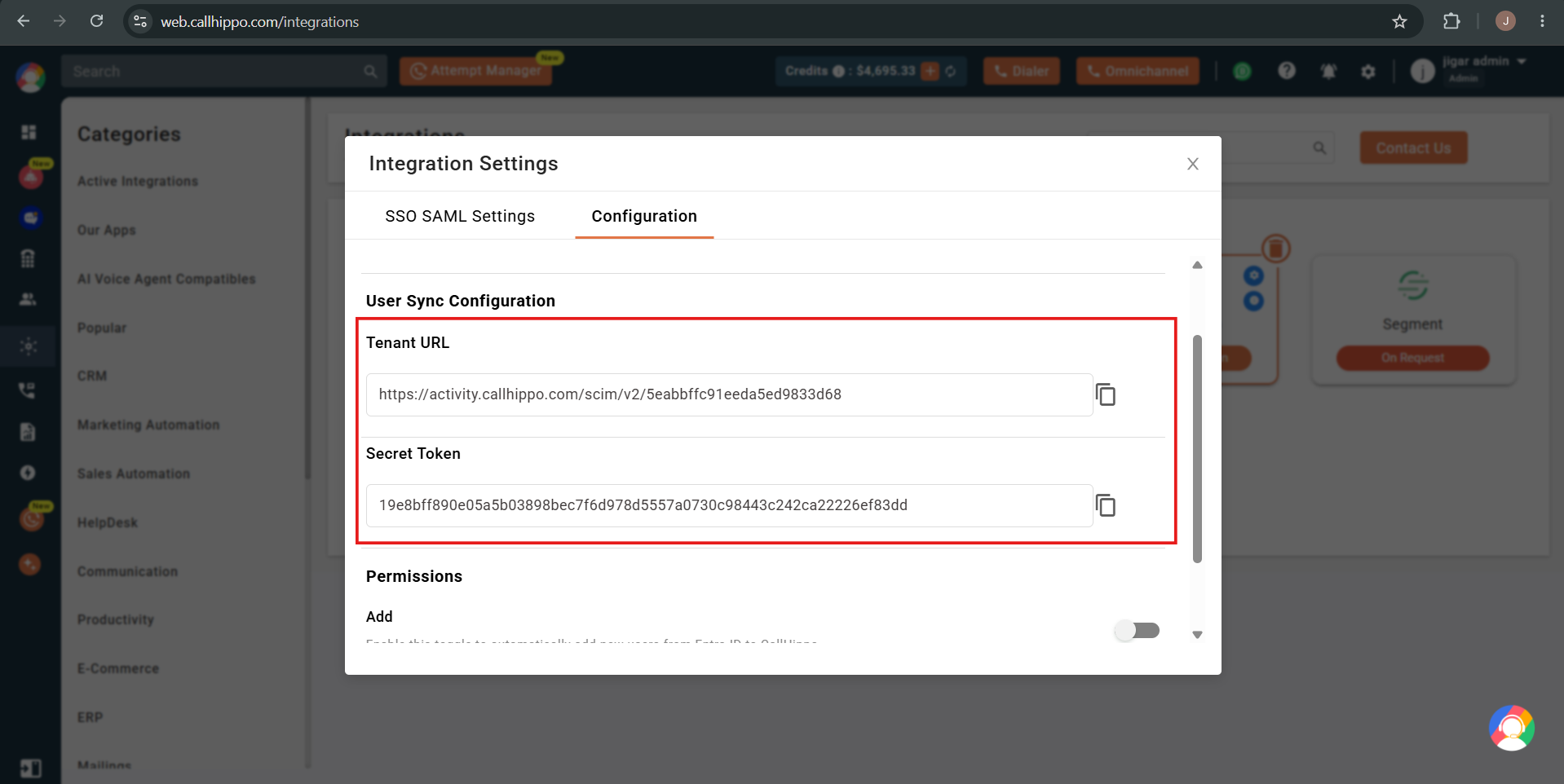1564x784 pixels.
Task: Select AI Voice Agent Compatibles category
Action: [x=166, y=279]
